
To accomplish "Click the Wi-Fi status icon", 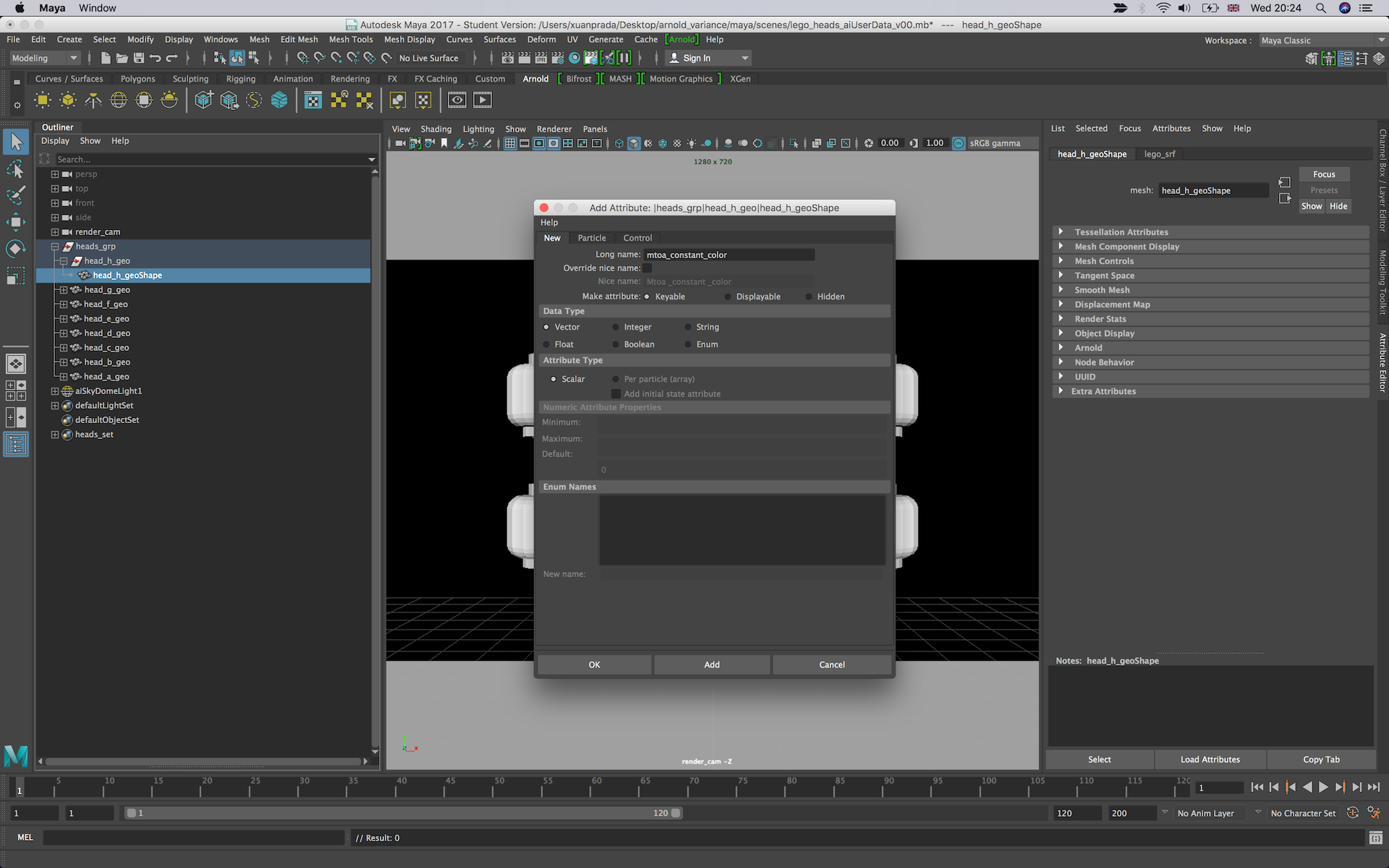I will point(1163,8).
